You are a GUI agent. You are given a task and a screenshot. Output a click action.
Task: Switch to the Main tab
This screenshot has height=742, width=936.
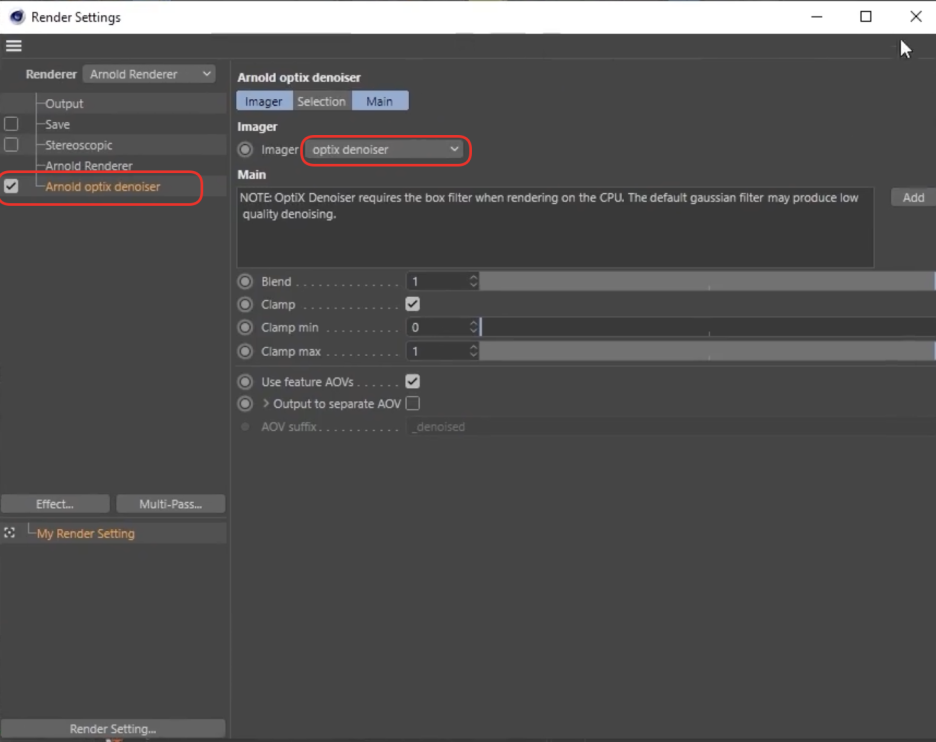point(380,101)
